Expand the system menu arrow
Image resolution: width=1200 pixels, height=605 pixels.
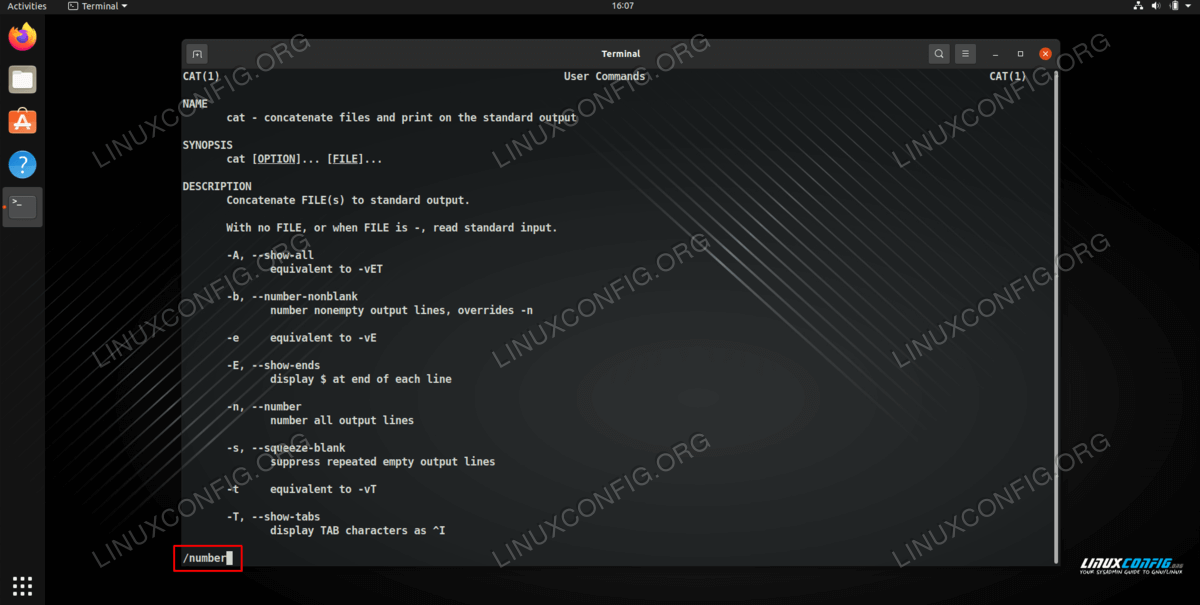[x=1190, y=6]
